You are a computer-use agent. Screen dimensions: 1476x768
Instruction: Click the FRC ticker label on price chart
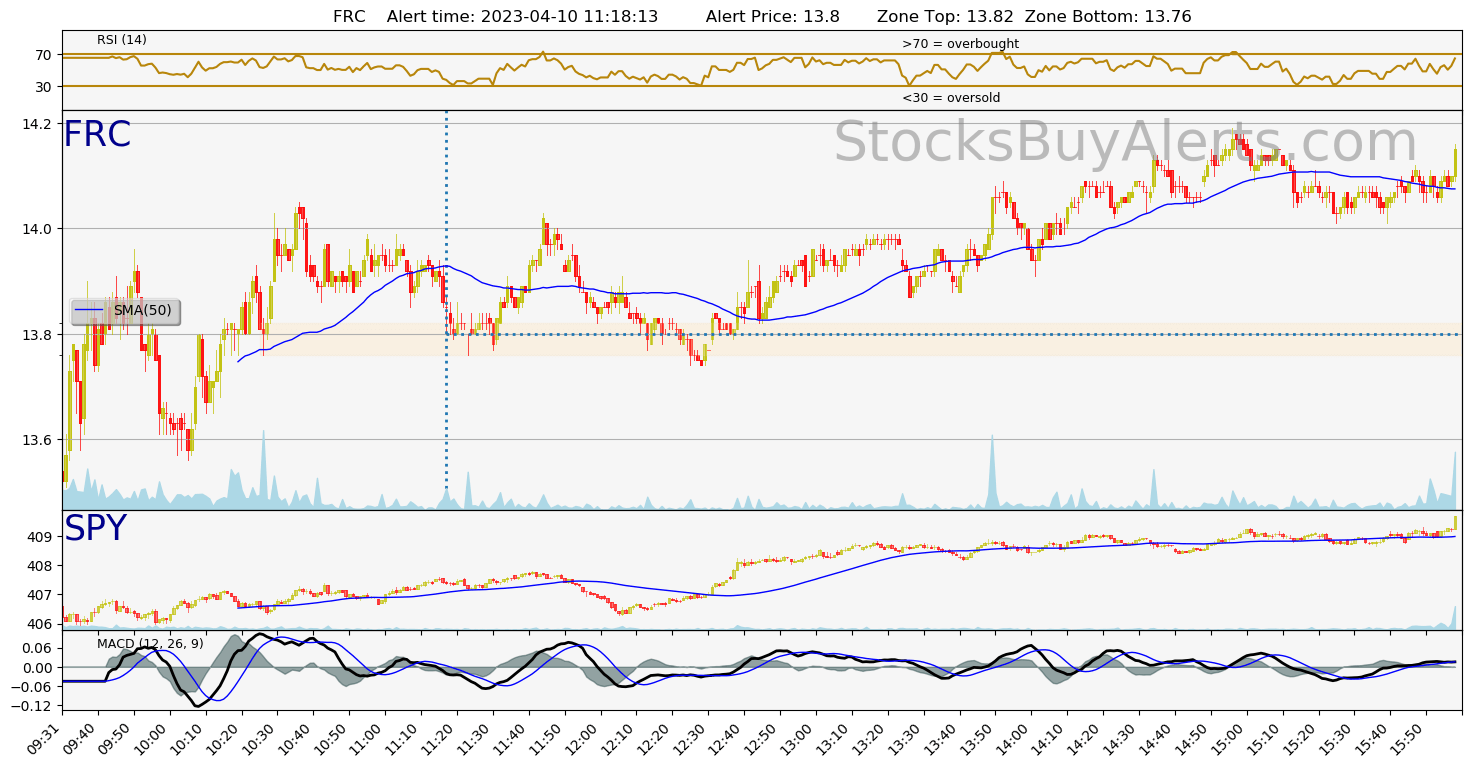97,135
